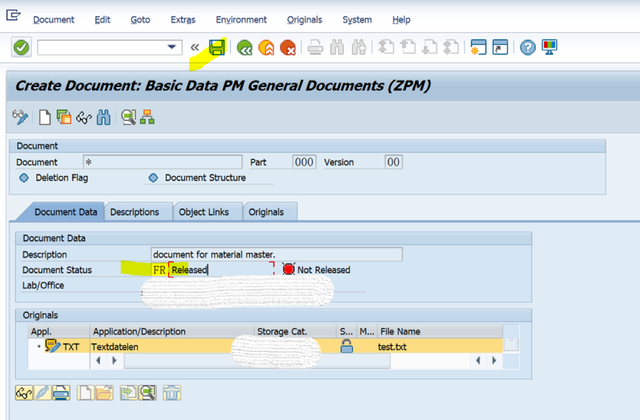The width and height of the screenshot is (640, 420).
Task: Click the Storage Cat. column header
Action: point(295,331)
